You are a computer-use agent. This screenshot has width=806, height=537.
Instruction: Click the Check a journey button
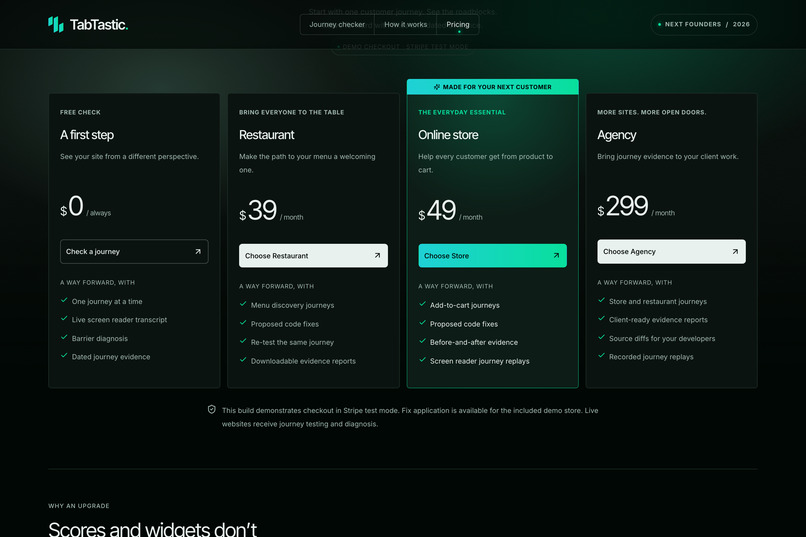[134, 252]
